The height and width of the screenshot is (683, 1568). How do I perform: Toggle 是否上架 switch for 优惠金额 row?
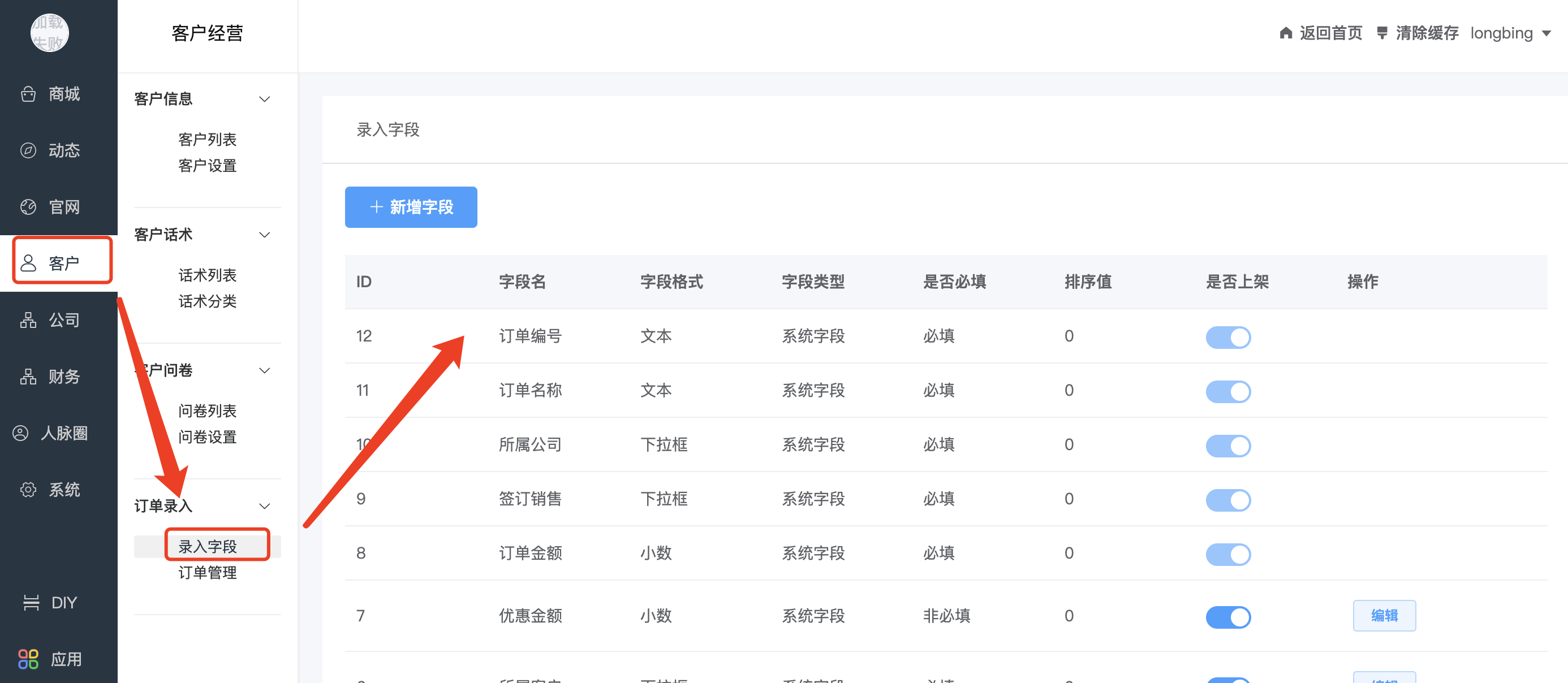[1227, 617]
